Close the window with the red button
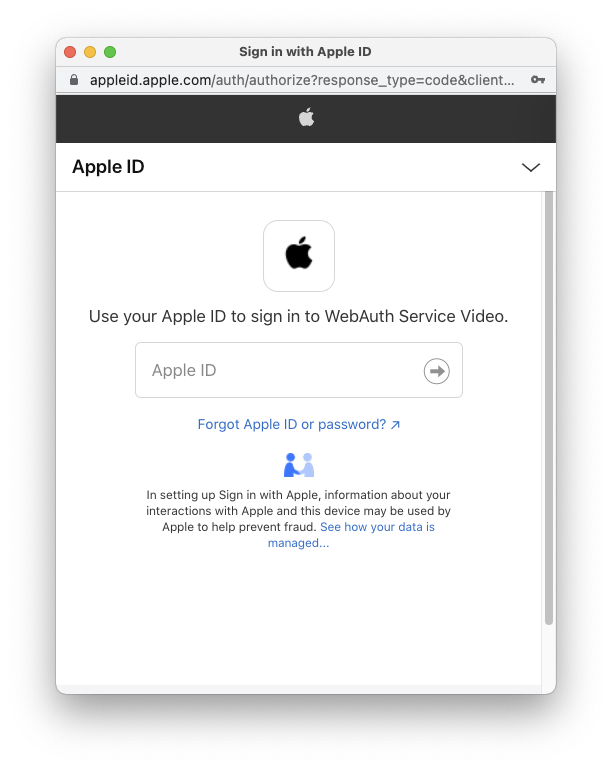Image resolution: width=612 pixels, height=768 pixels. click(70, 52)
